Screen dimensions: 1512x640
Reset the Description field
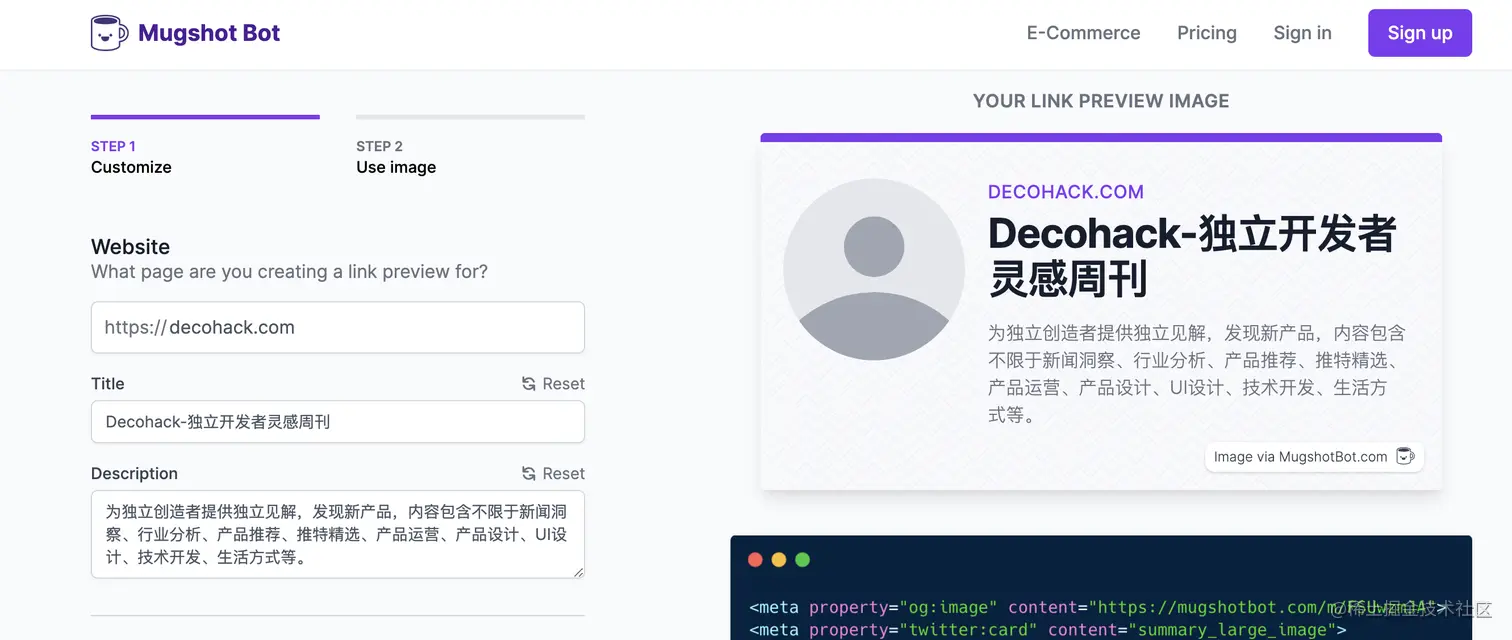click(553, 474)
